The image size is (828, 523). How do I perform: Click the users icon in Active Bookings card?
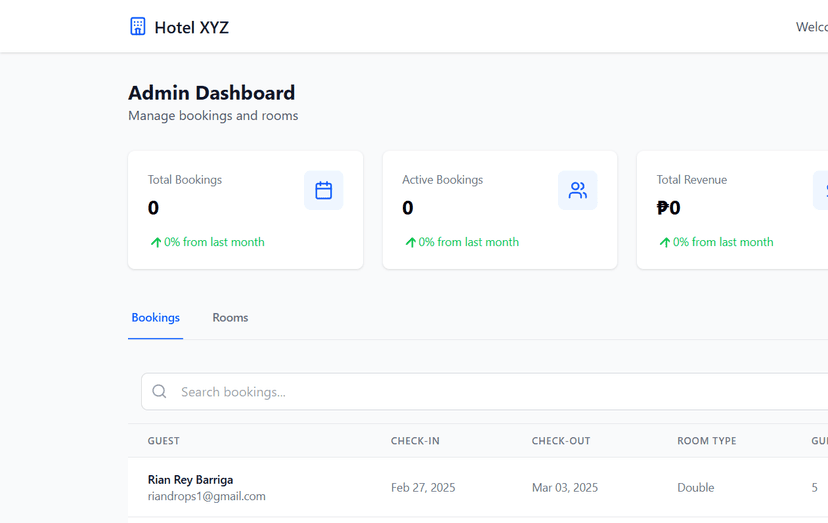pyautogui.click(x=577, y=190)
